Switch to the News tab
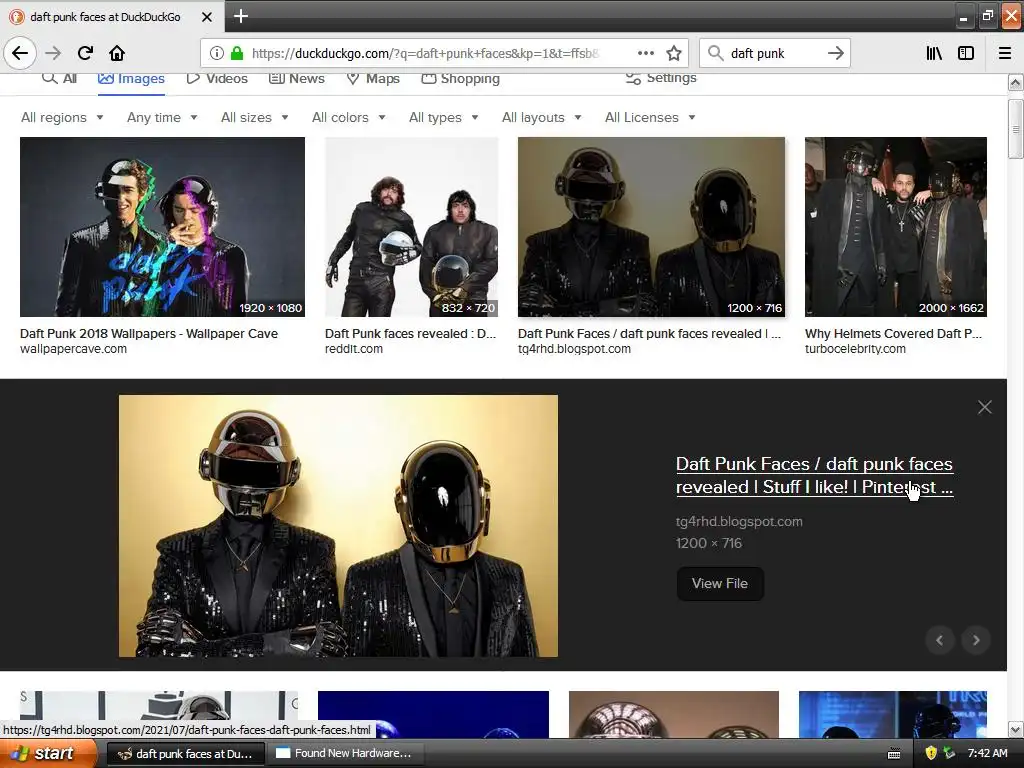1024x768 pixels. 297,79
